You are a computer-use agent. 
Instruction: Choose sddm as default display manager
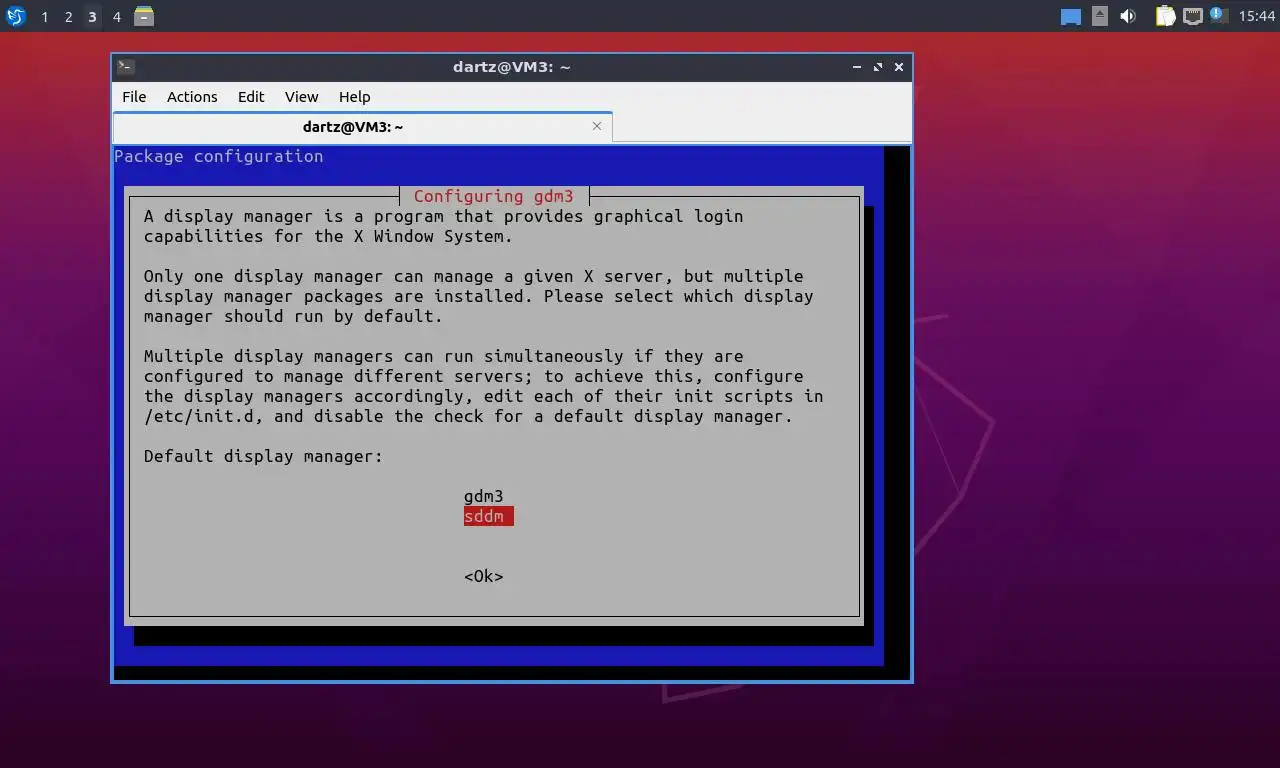coord(488,516)
